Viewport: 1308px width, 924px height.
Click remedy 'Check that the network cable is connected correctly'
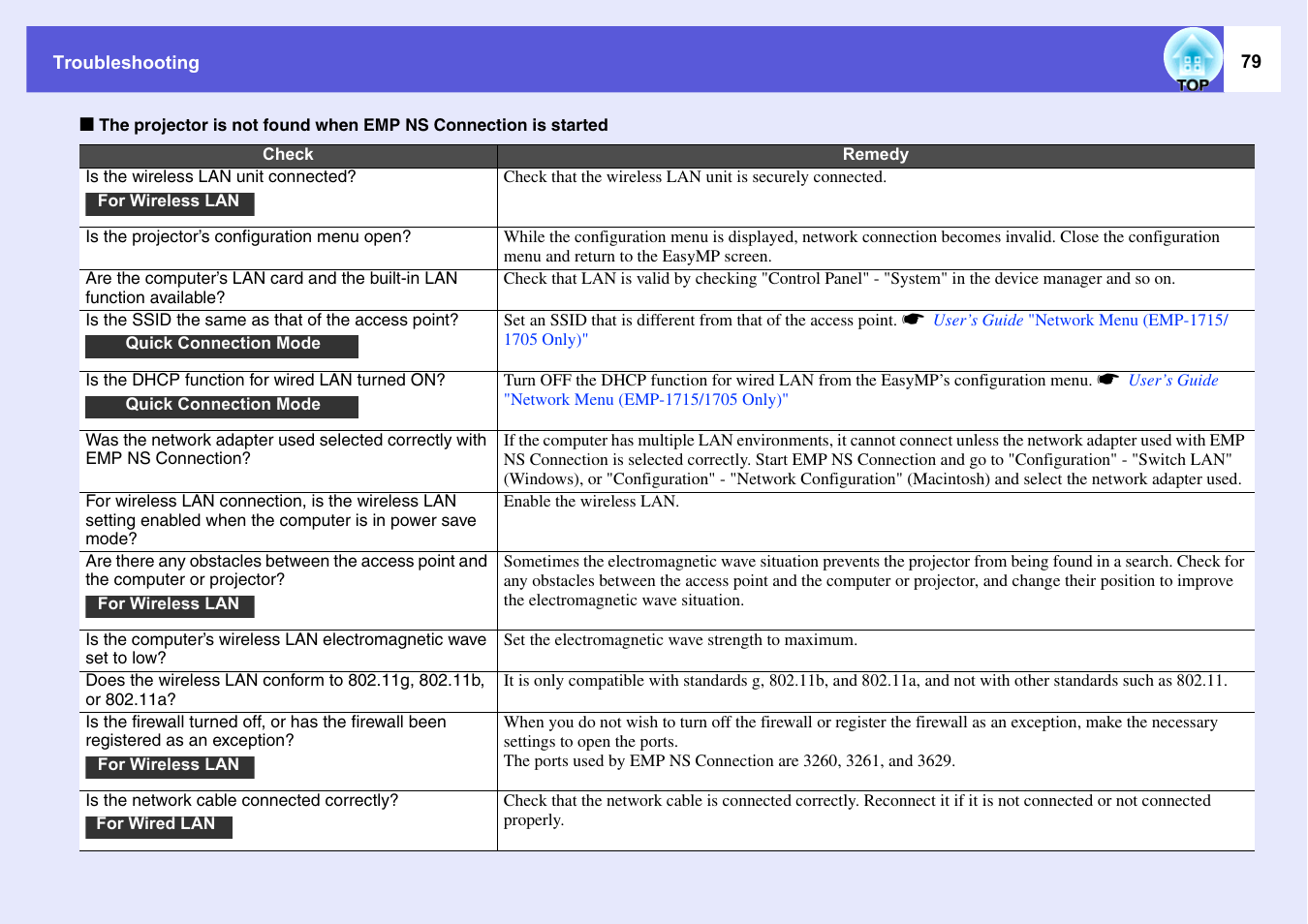pyautogui.click(x=857, y=811)
